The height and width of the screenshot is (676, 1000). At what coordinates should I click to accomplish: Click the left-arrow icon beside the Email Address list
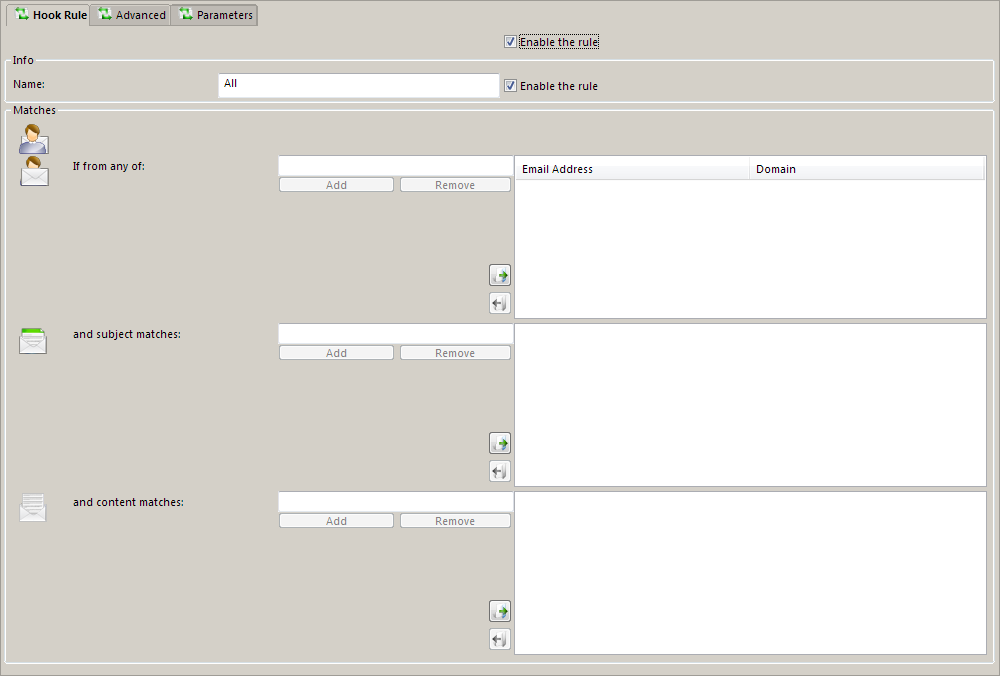coord(500,303)
